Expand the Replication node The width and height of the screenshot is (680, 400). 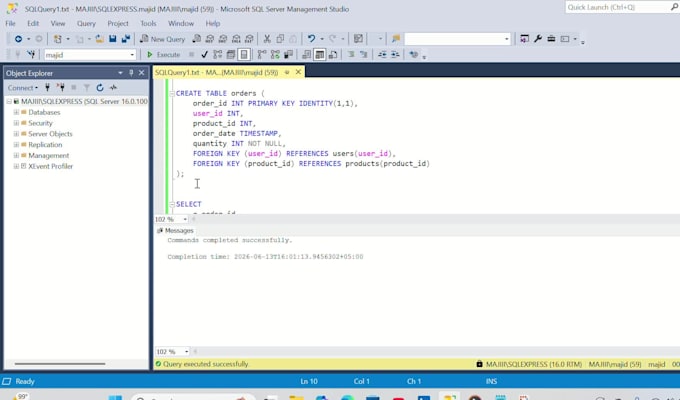16,145
